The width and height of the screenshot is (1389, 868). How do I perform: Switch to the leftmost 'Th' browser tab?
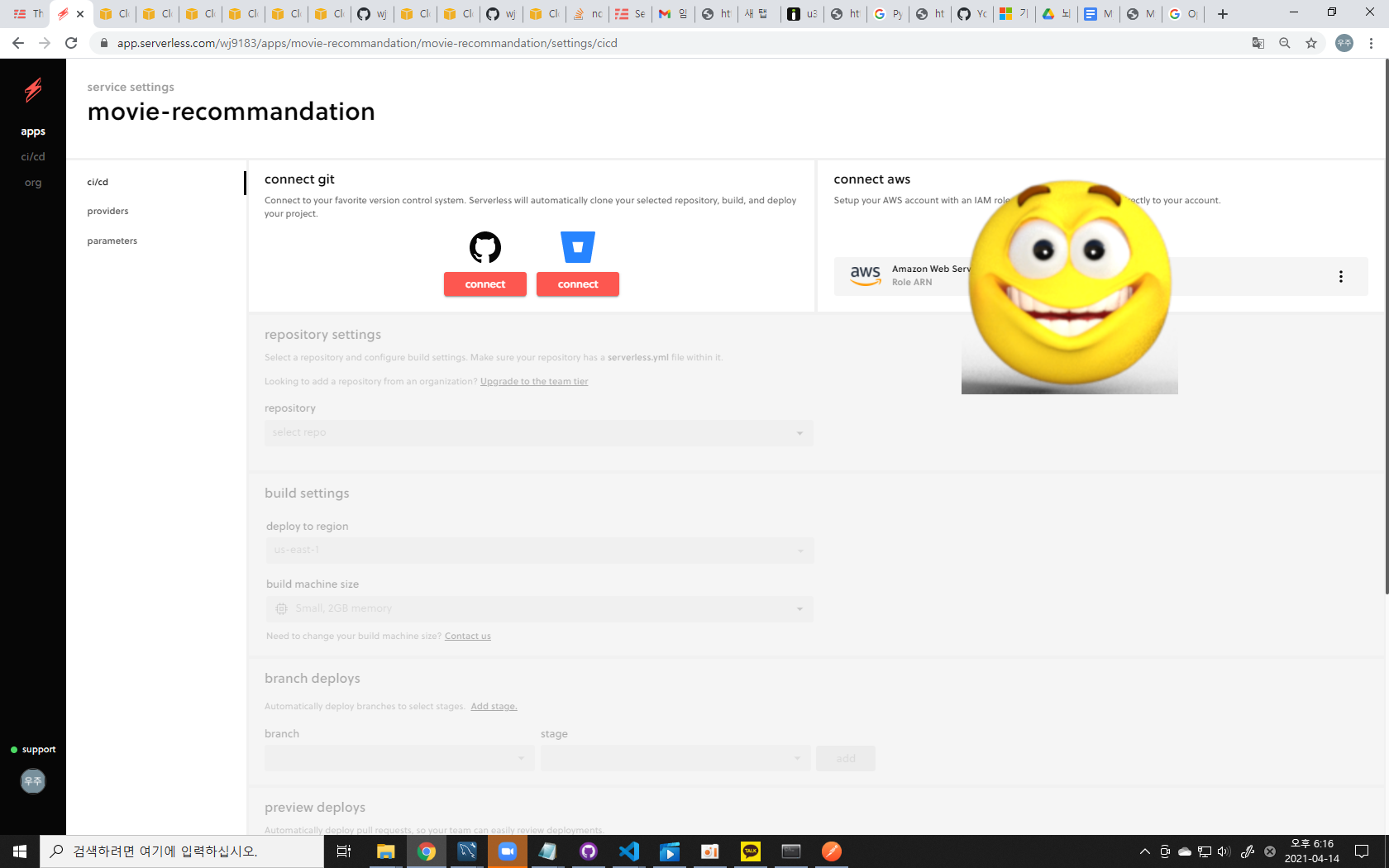28,14
